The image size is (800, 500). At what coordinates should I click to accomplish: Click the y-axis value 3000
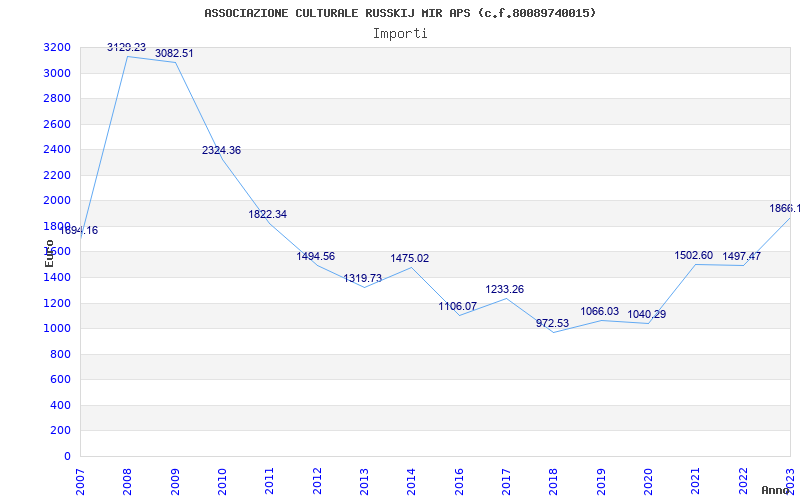click(57, 73)
